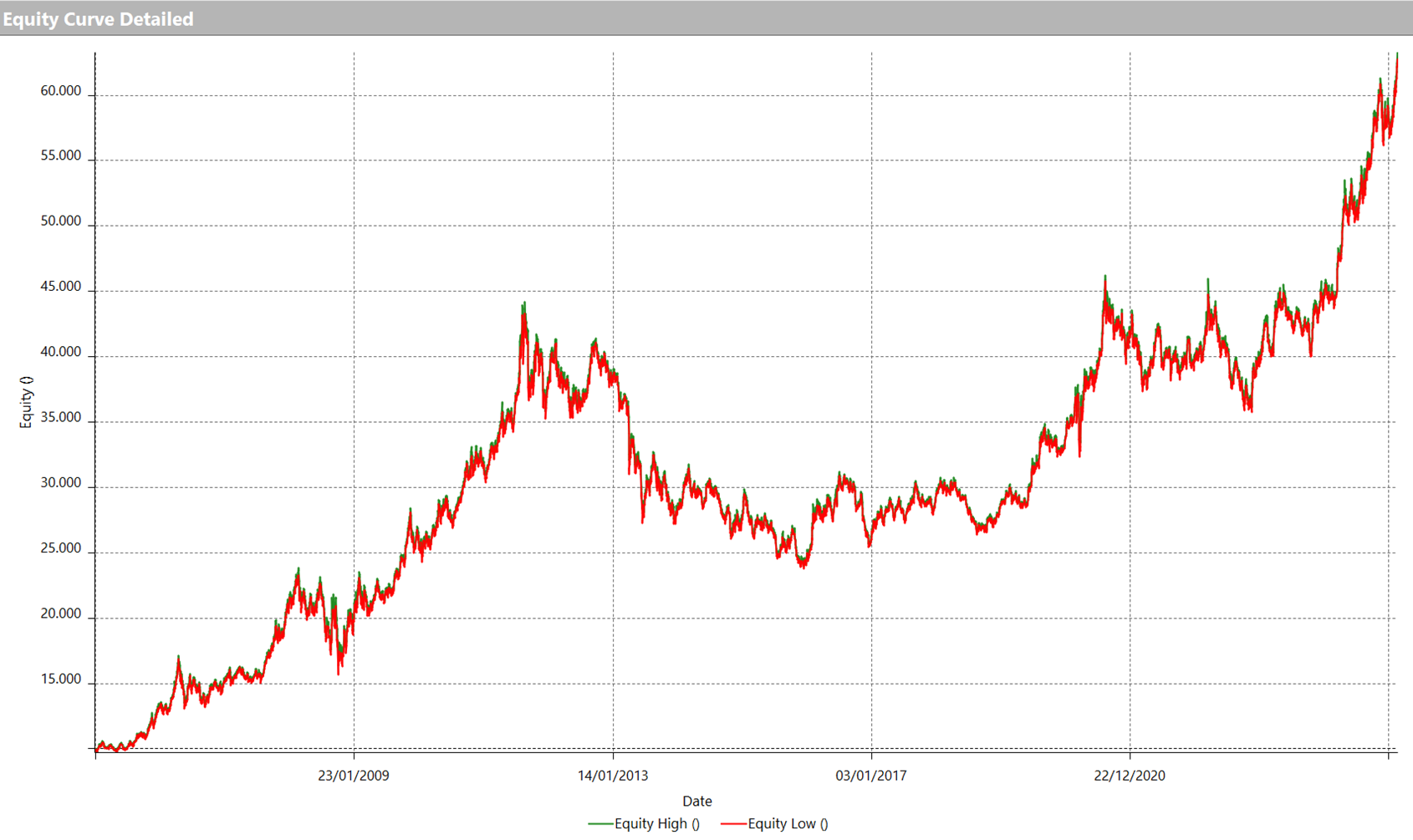Click the 40.000 y-axis label
Screen dimensions: 1413x840
[x=61, y=353]
